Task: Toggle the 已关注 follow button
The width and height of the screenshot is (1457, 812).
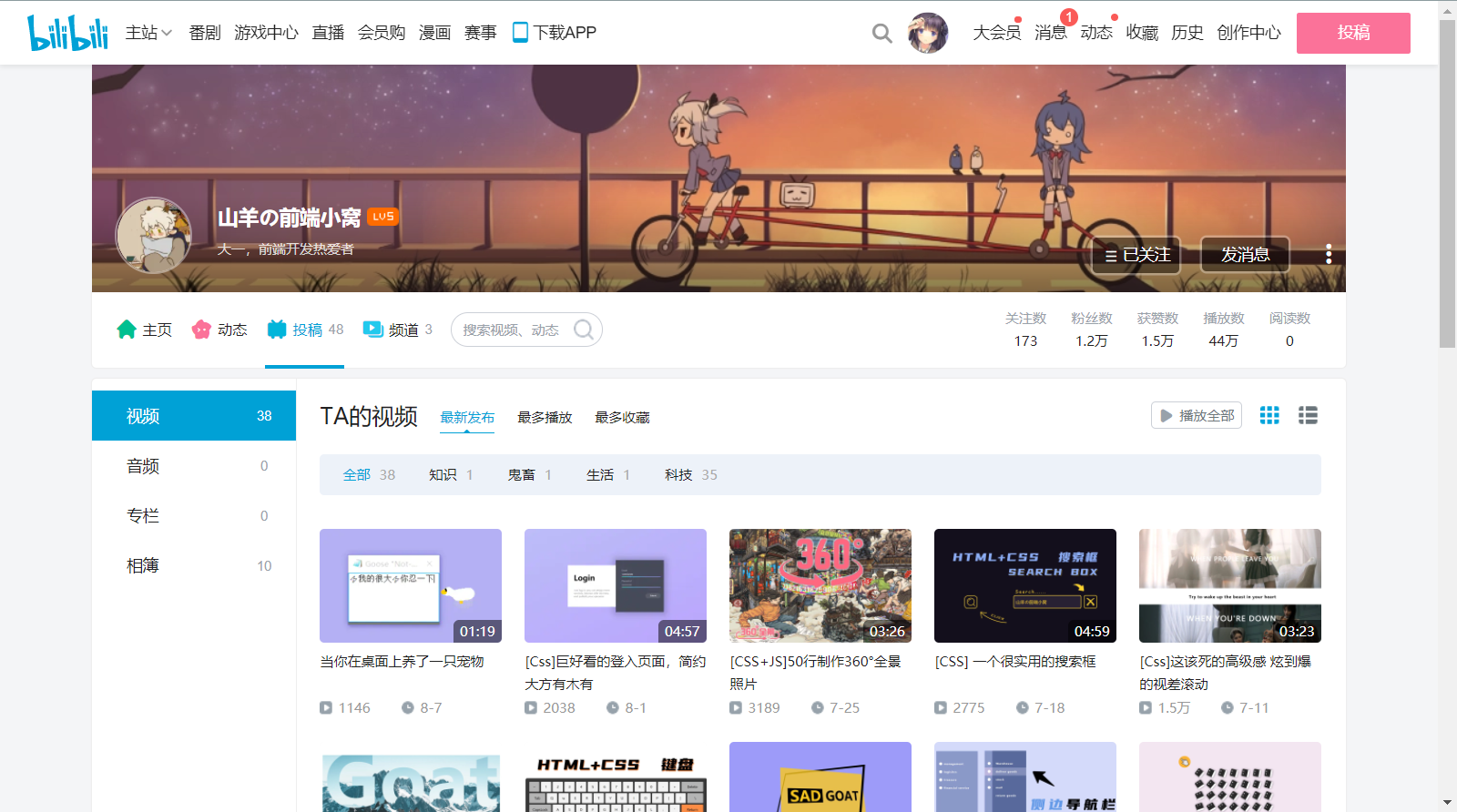Action: pyautogui.click(x=1136, y=255)
